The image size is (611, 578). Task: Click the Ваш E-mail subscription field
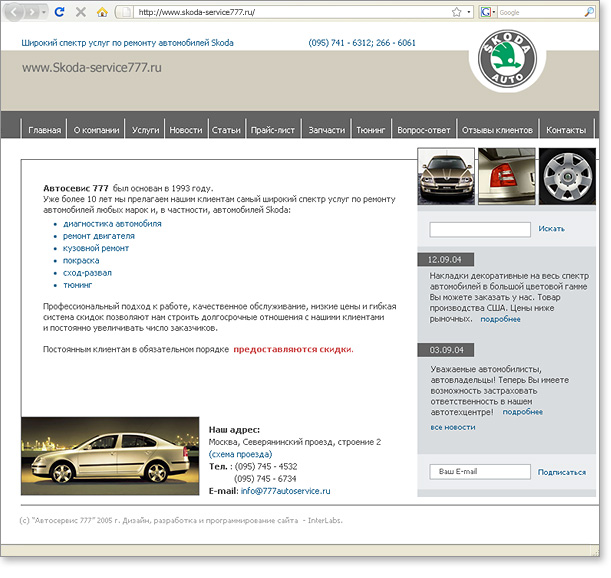click(480, 472)
